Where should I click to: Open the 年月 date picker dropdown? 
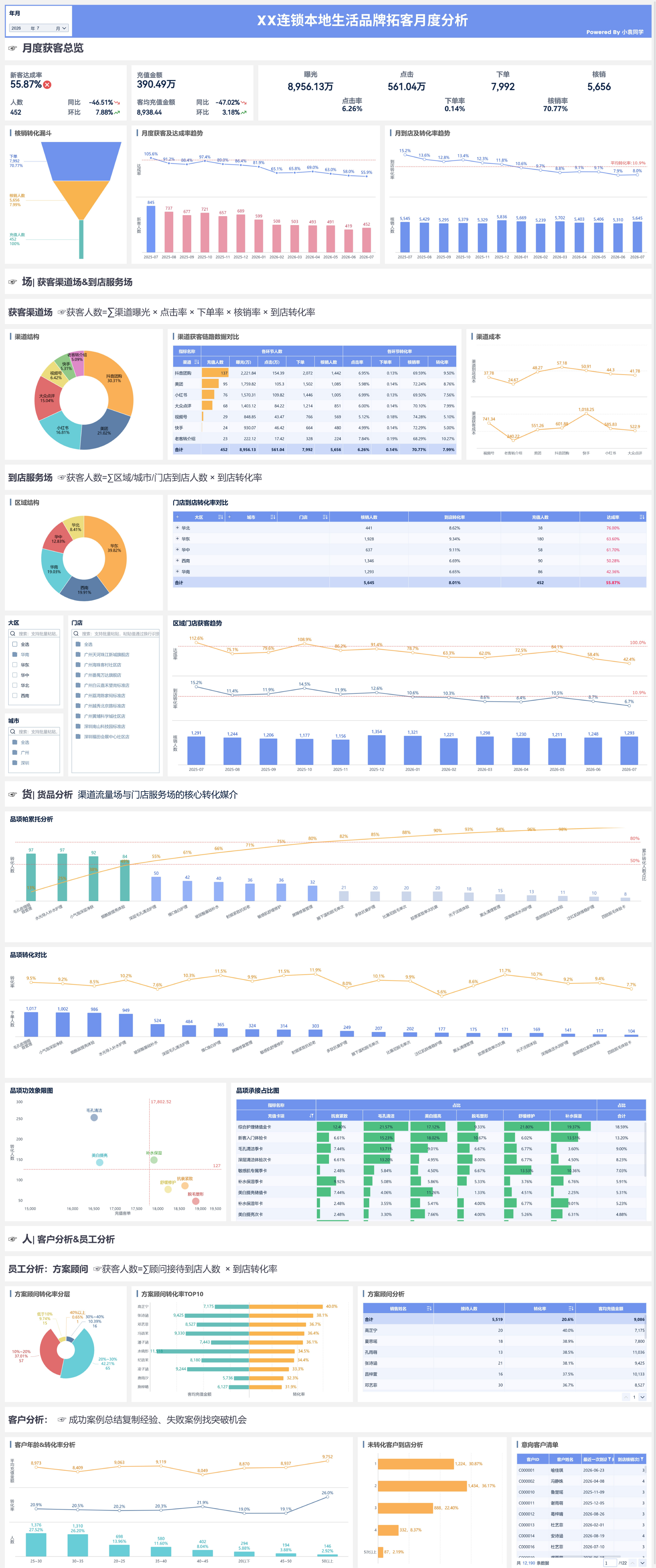click(x=38, y=28)
